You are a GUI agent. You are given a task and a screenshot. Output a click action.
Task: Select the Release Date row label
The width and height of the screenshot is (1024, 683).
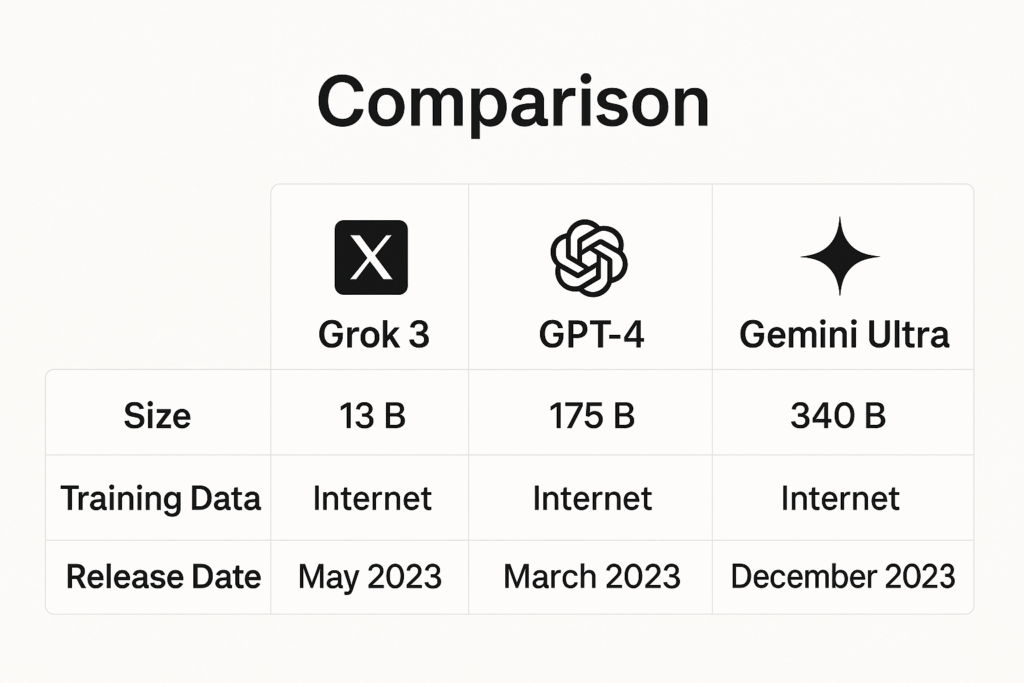(163, 576)
